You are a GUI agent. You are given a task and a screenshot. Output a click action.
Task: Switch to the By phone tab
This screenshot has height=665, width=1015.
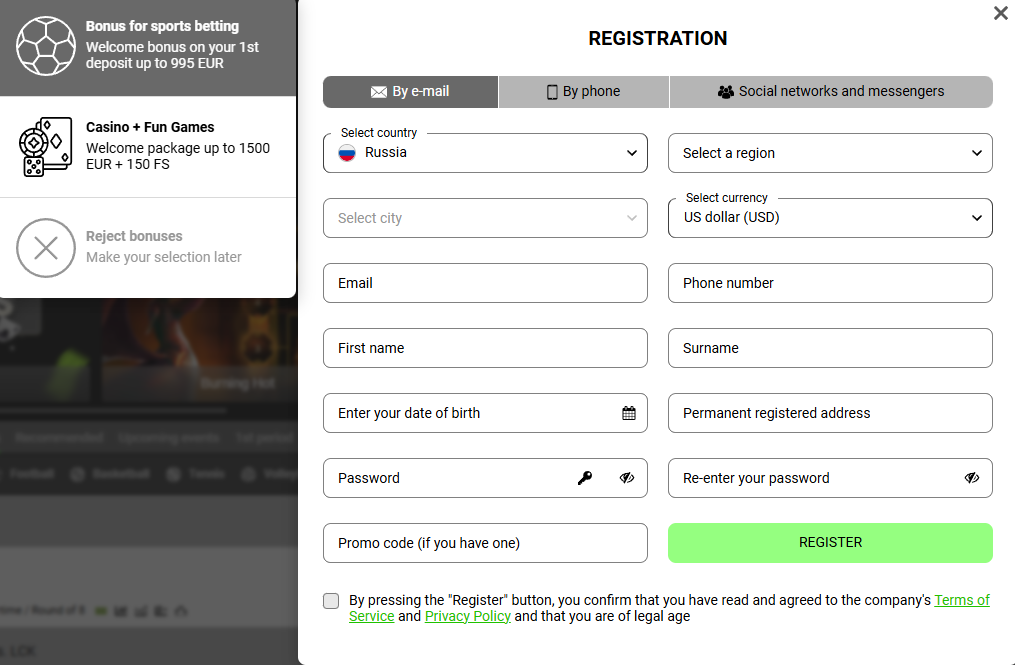[x=583, y=92]
